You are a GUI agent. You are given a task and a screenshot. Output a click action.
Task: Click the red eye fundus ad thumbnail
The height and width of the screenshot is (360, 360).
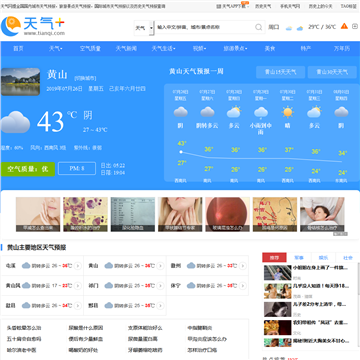pos(227,214)
